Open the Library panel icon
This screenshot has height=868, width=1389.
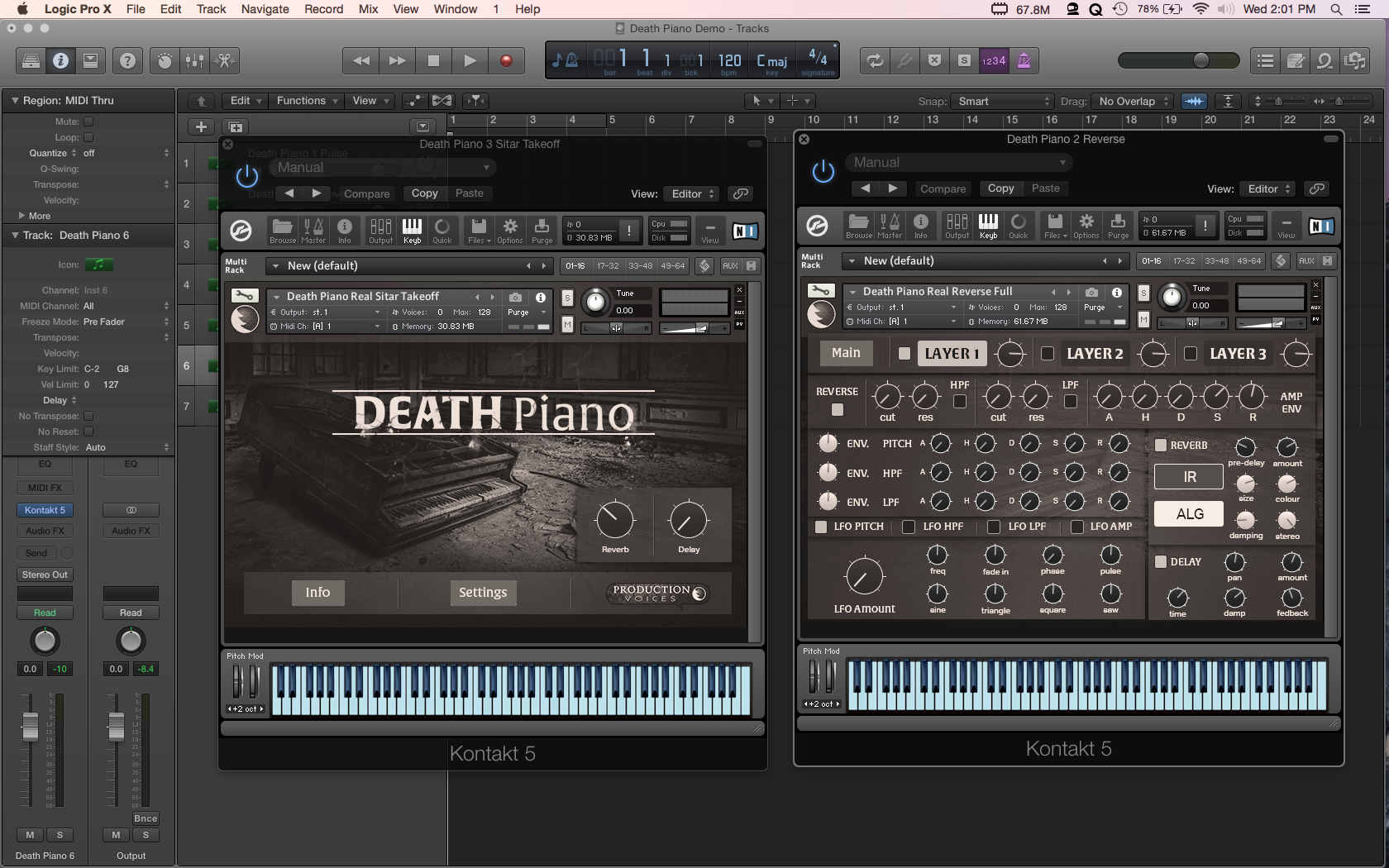click(31, 60)
